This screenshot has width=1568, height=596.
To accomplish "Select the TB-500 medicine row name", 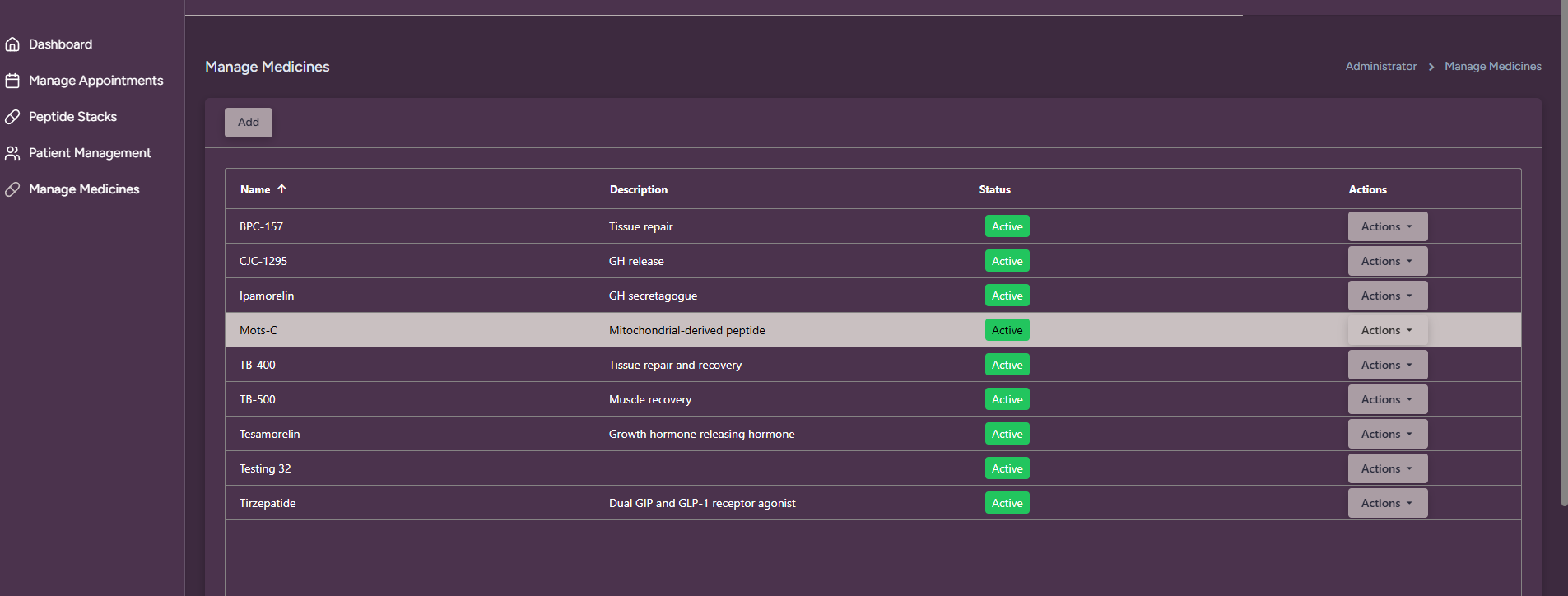I will pos(258,399).
